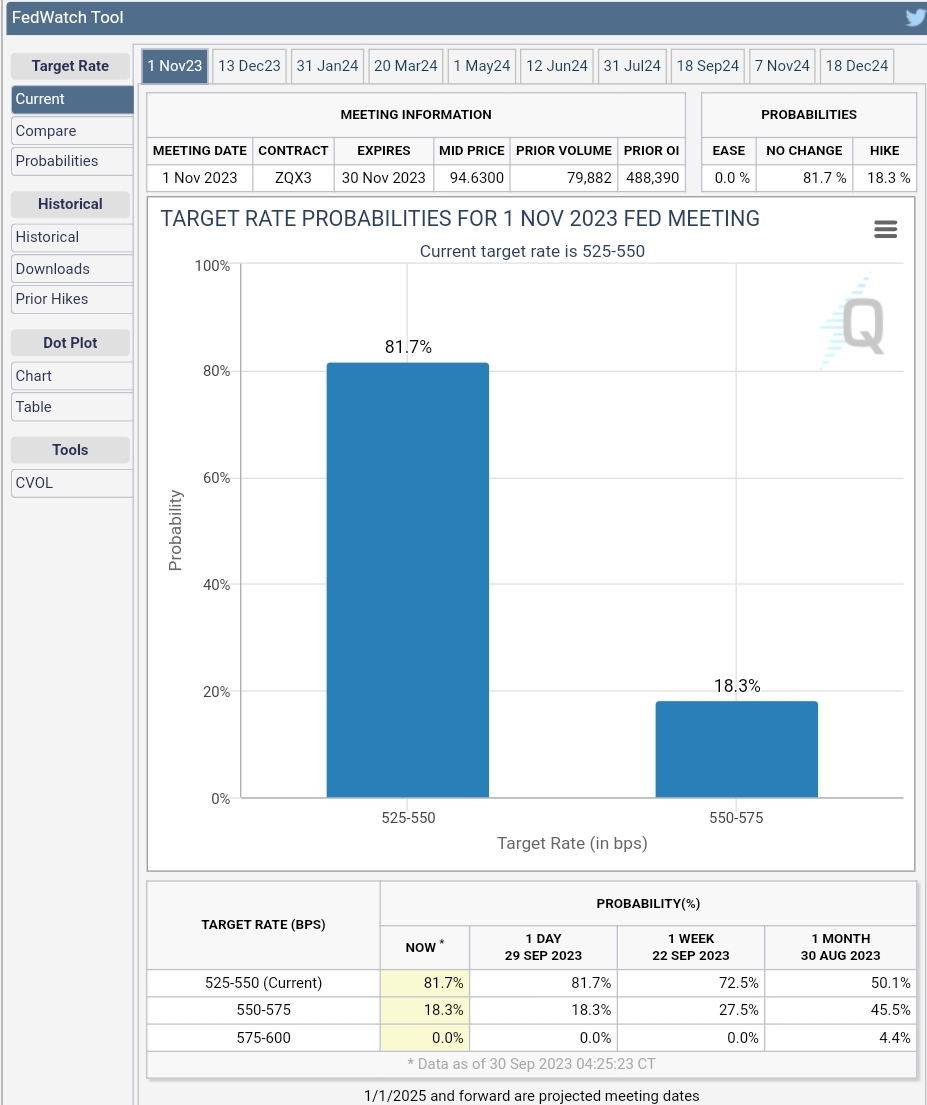Viewport: 927px width, 1105px height.
Task: Open the Historical data view
Action: 72,237
